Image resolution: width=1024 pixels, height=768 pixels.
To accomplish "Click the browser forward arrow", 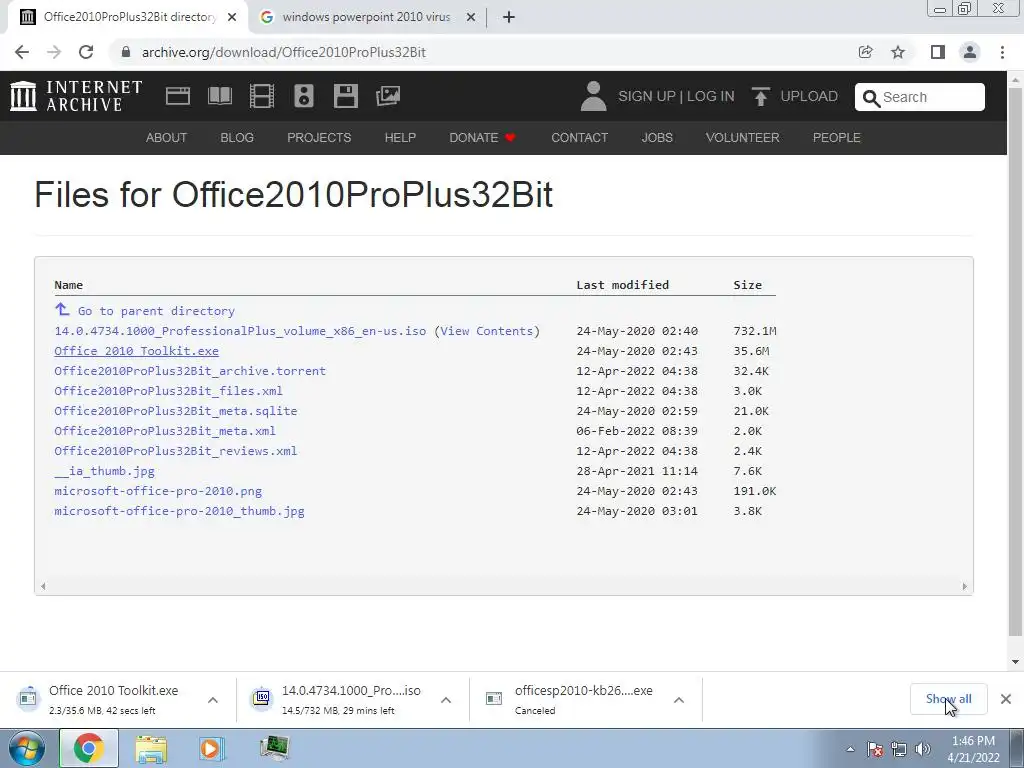I will [54, 52].
